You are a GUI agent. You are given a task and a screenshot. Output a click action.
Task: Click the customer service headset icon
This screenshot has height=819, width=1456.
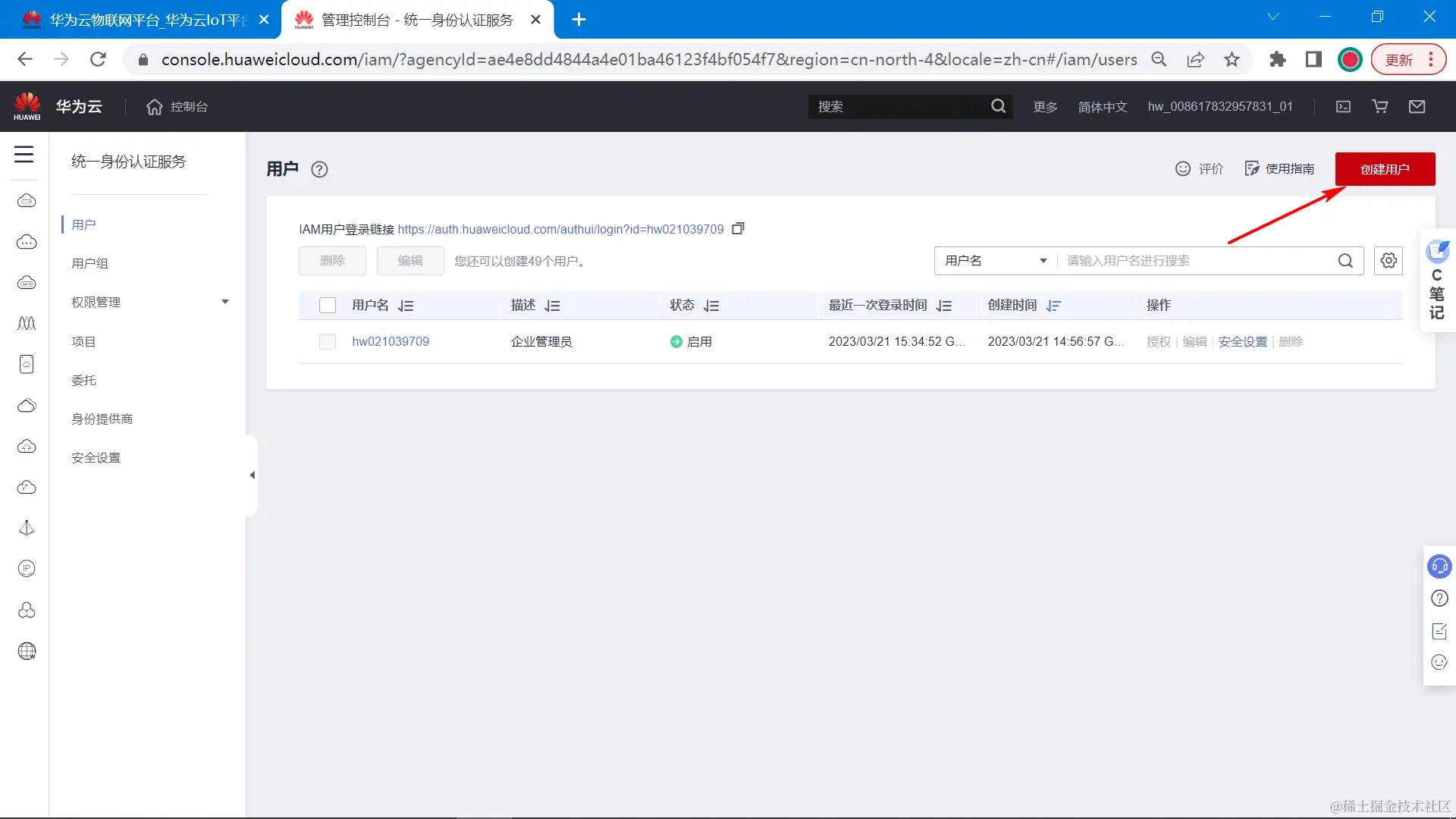(x=1439, y=566)
